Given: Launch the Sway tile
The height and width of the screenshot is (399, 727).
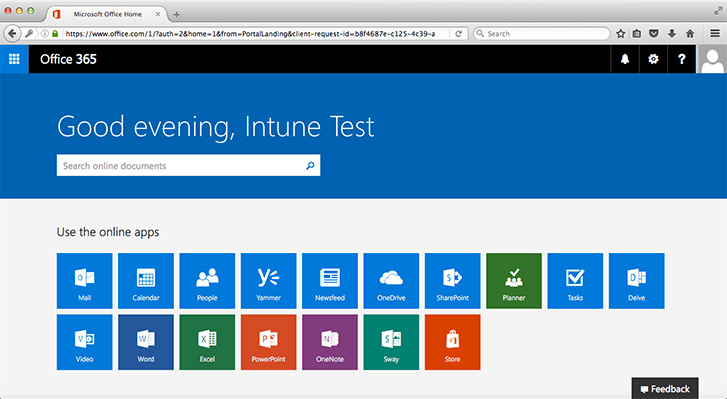Looking at the screenshot, I should coord(391,342).
